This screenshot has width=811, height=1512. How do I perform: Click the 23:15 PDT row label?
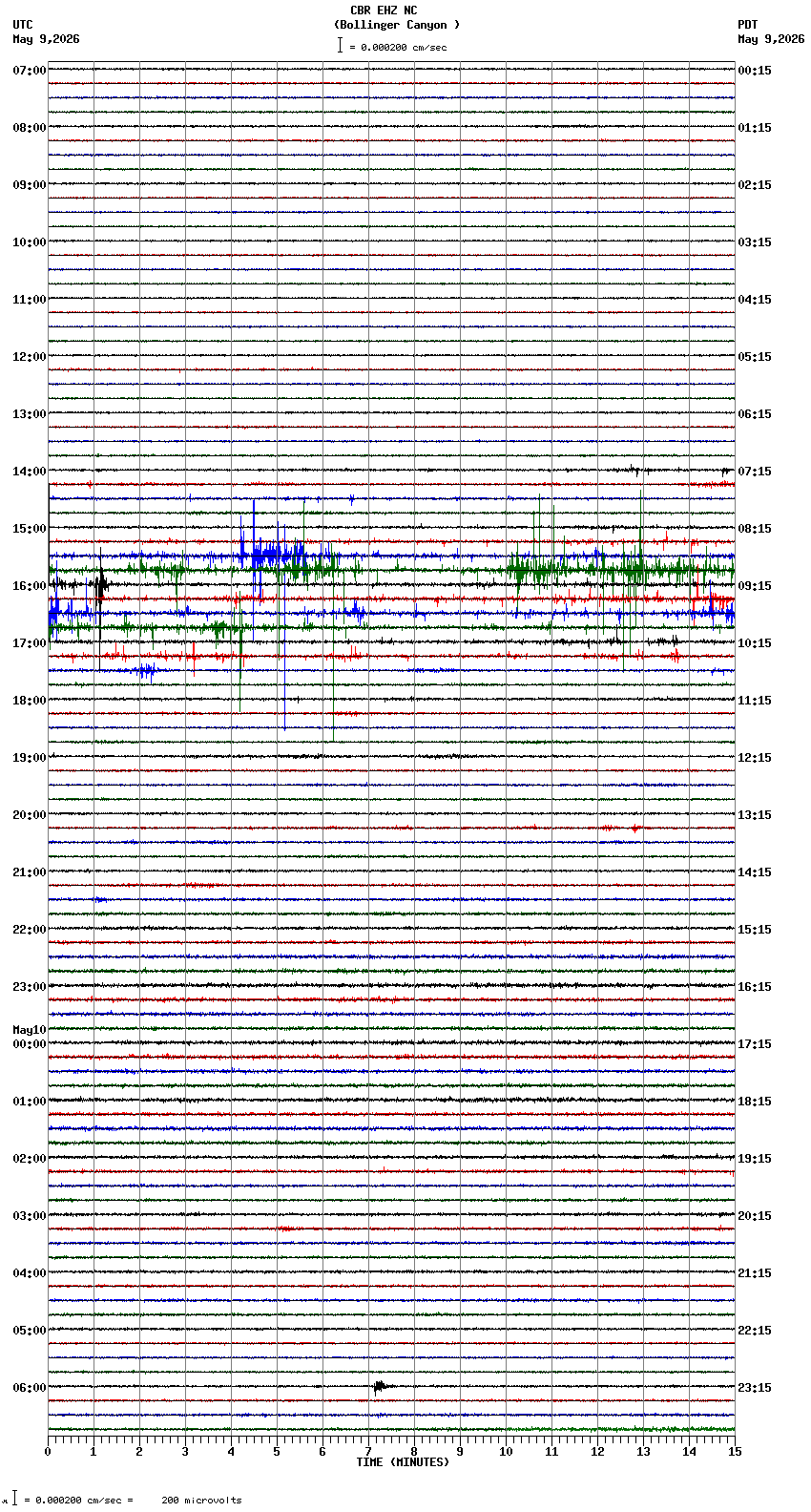pyautogui.click(x=755, y=1388)
